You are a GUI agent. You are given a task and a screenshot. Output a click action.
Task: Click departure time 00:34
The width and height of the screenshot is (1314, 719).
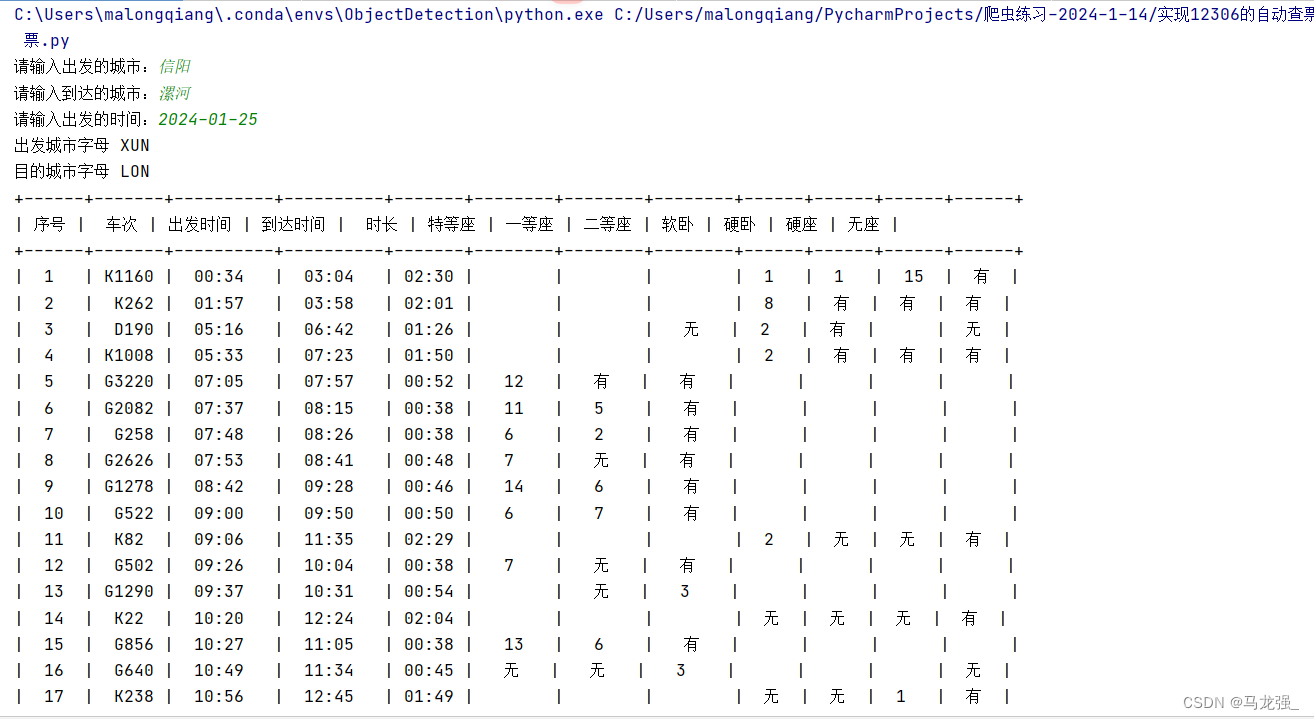[219, 277]
